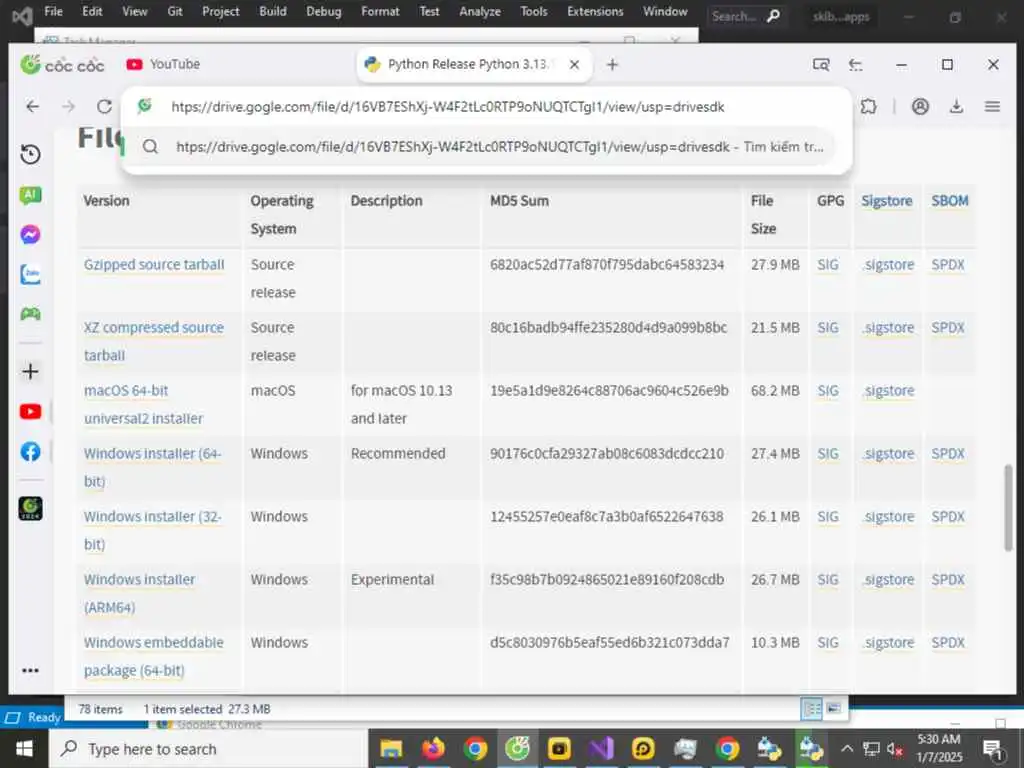The height and width of the screenshot is (768, 1024).
Task: Open the Debug menu in Visual Studio
Action: point(323,12)
